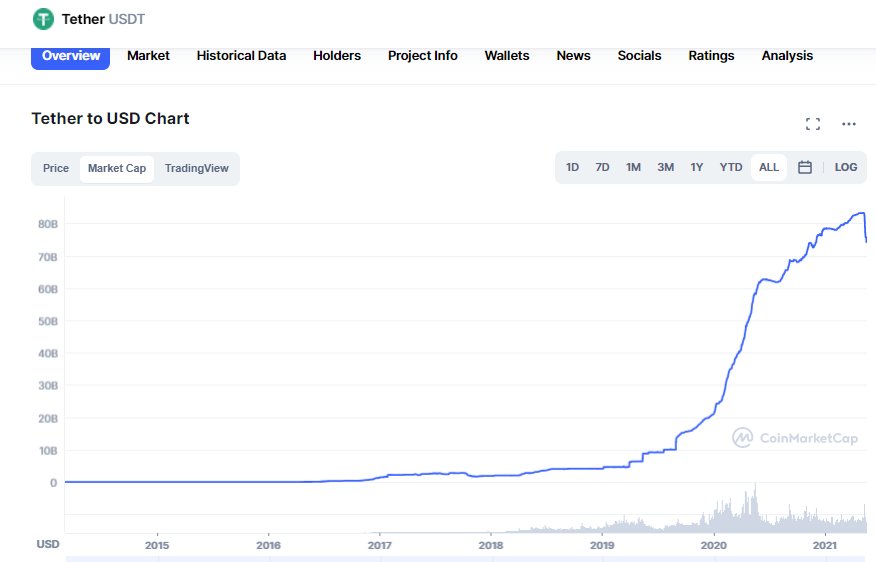Toggle LOG scale on the chart

[846, 167]
